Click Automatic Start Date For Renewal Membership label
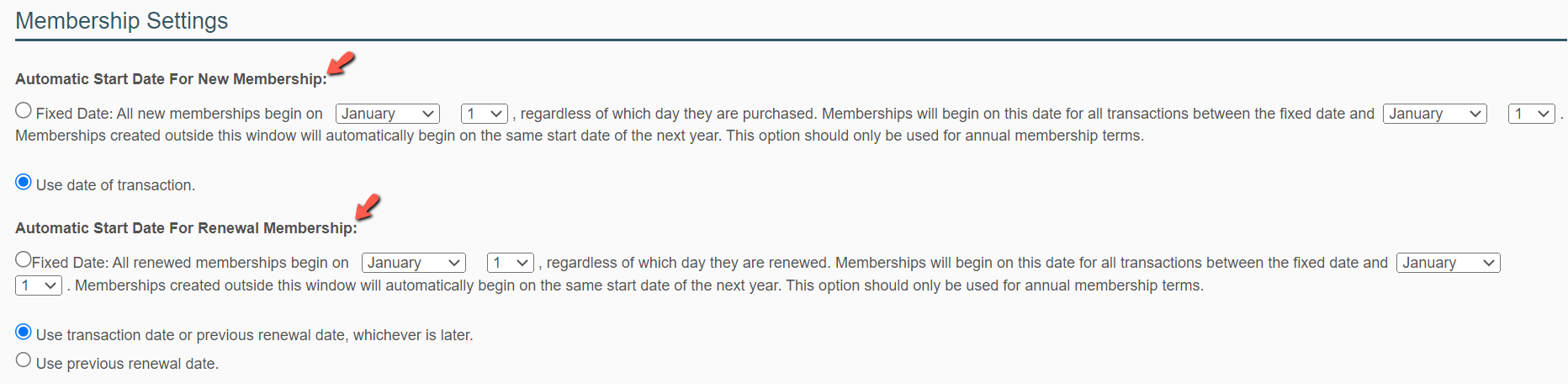 tap(186, 228)
